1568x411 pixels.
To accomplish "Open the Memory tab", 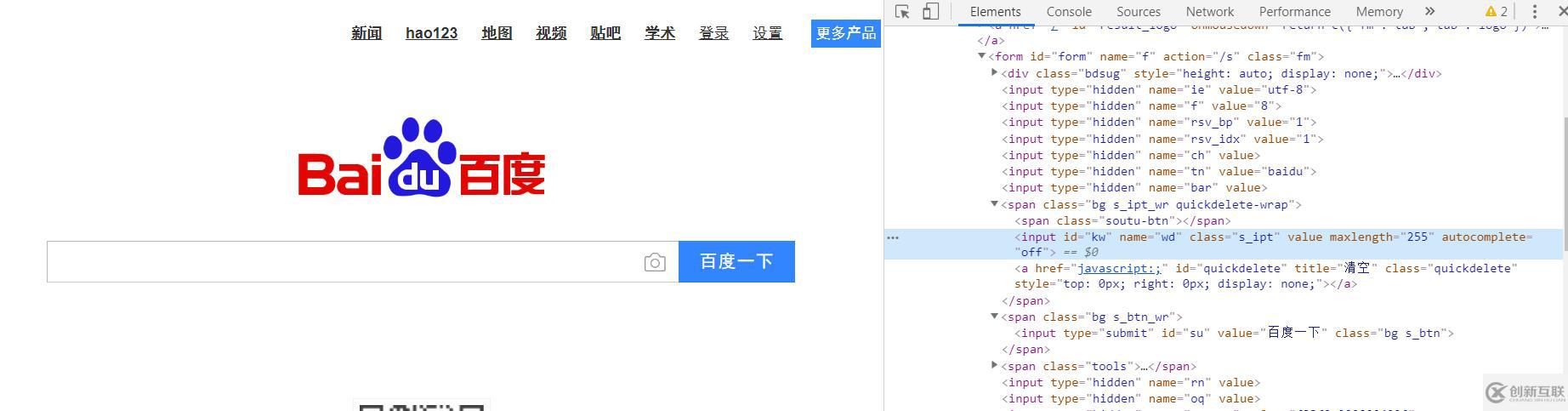I will pyautogui.click(x=1379, y=12).
